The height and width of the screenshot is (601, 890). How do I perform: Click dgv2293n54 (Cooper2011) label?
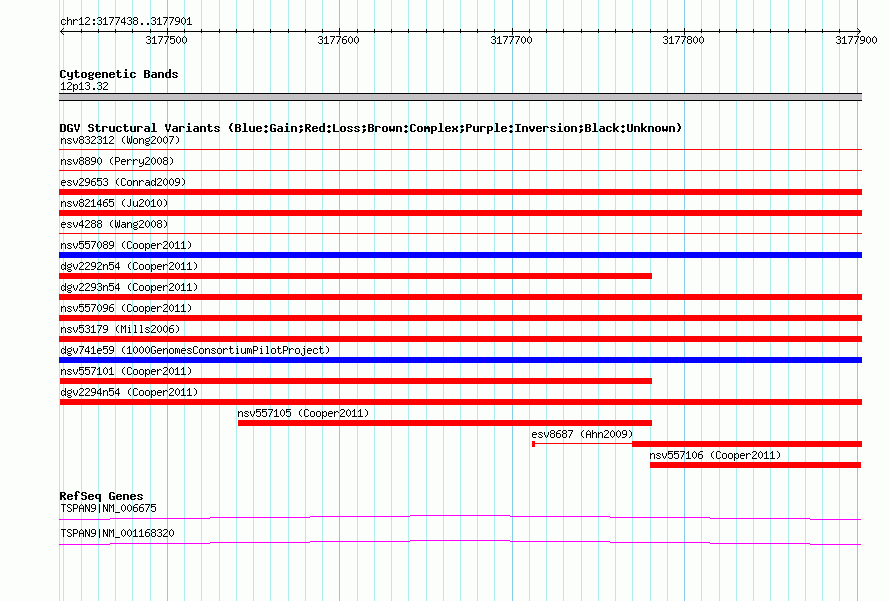(129, 287)
